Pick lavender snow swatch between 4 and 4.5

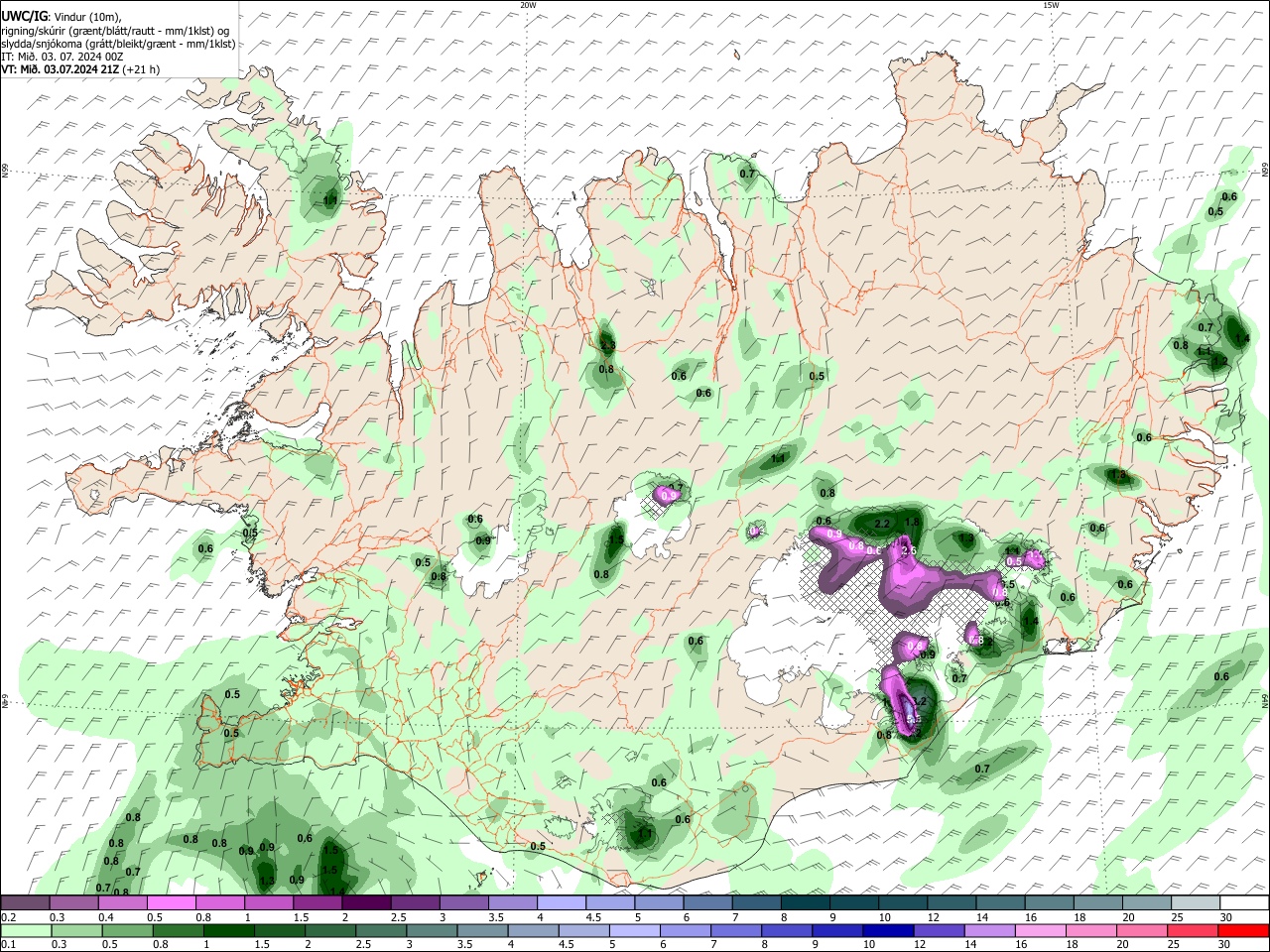coord(562,902)
